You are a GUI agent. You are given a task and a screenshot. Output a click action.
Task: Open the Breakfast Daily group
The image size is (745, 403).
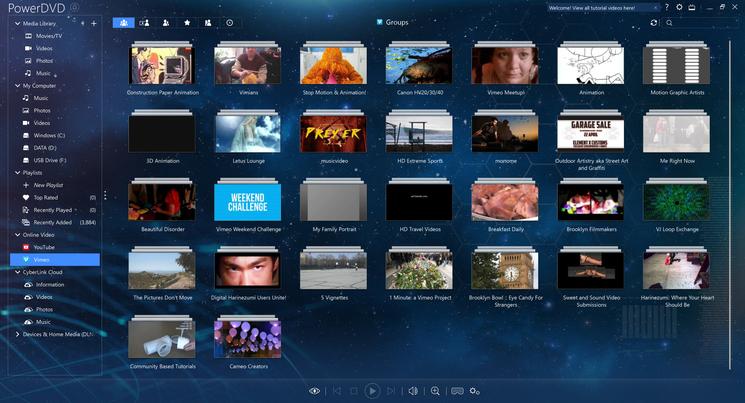505,205
